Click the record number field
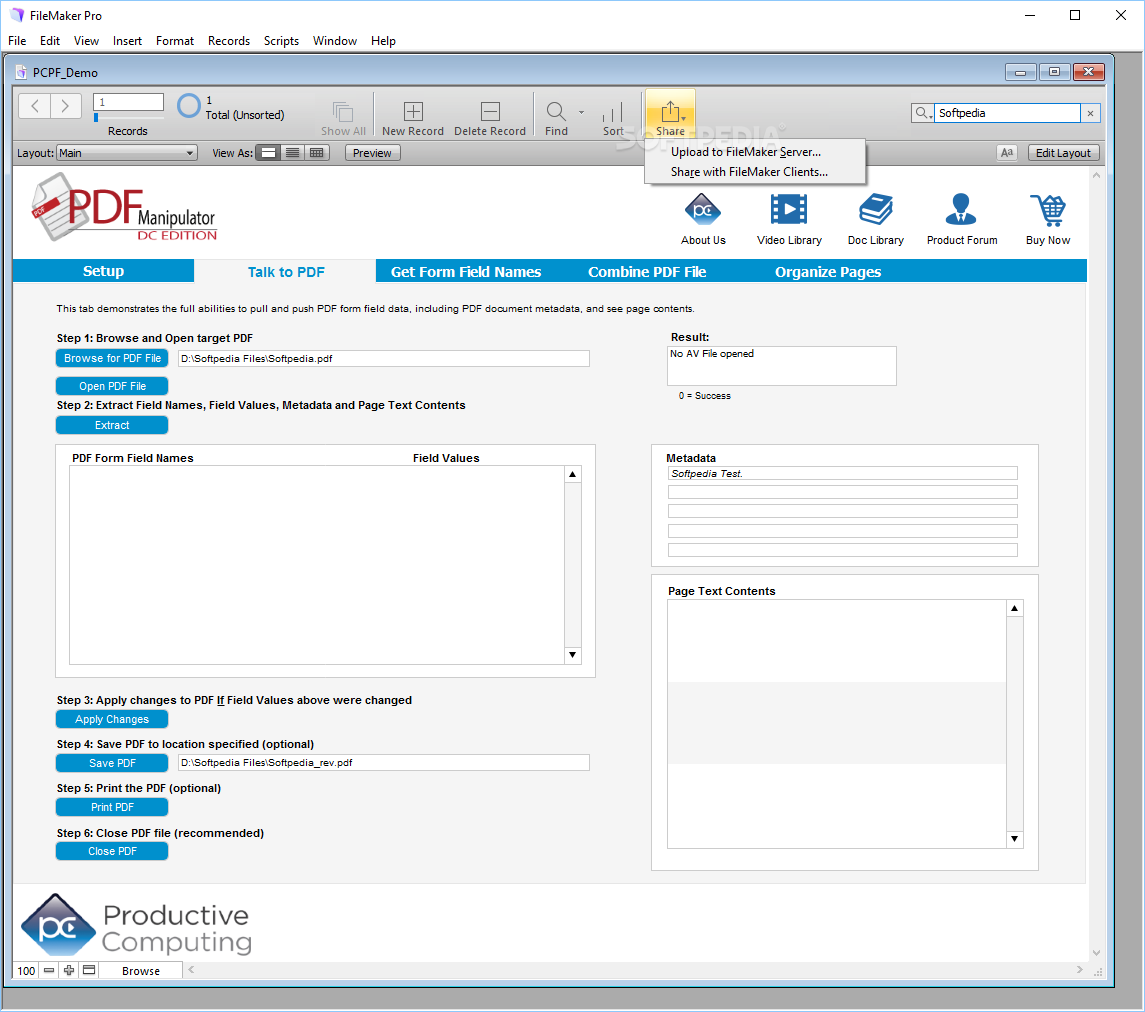 (129, 102)
